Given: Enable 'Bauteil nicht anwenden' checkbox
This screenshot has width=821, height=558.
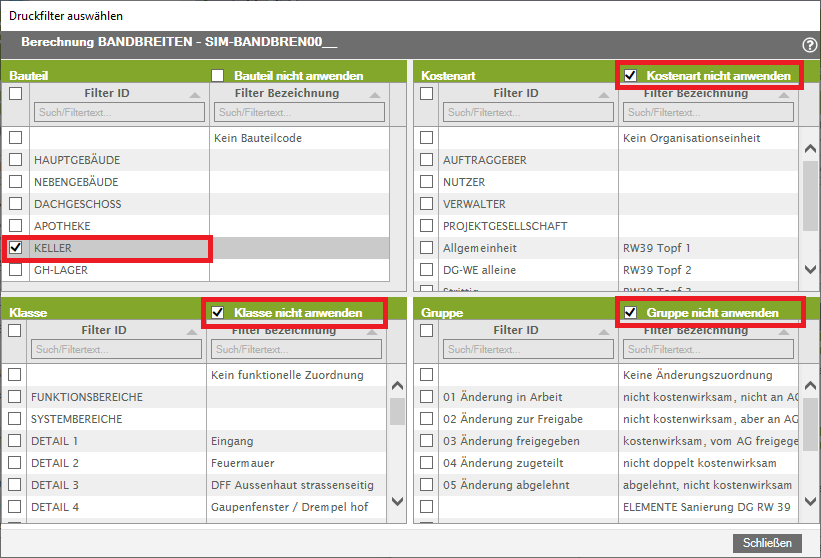Looking at the screenshot, I should (218, 75).
